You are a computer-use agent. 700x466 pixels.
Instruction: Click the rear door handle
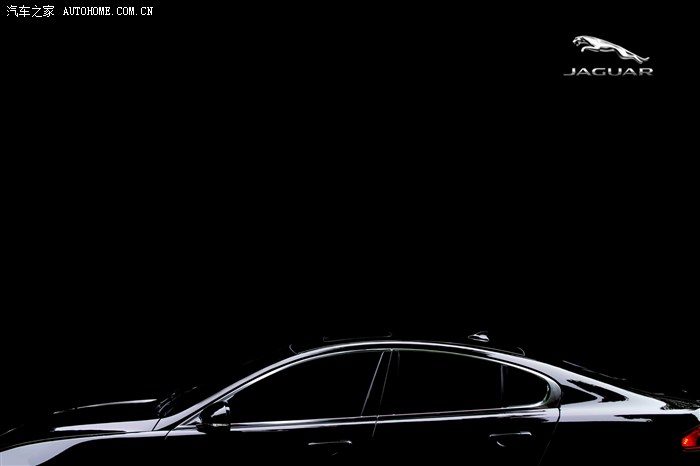[x=510, y=436]
